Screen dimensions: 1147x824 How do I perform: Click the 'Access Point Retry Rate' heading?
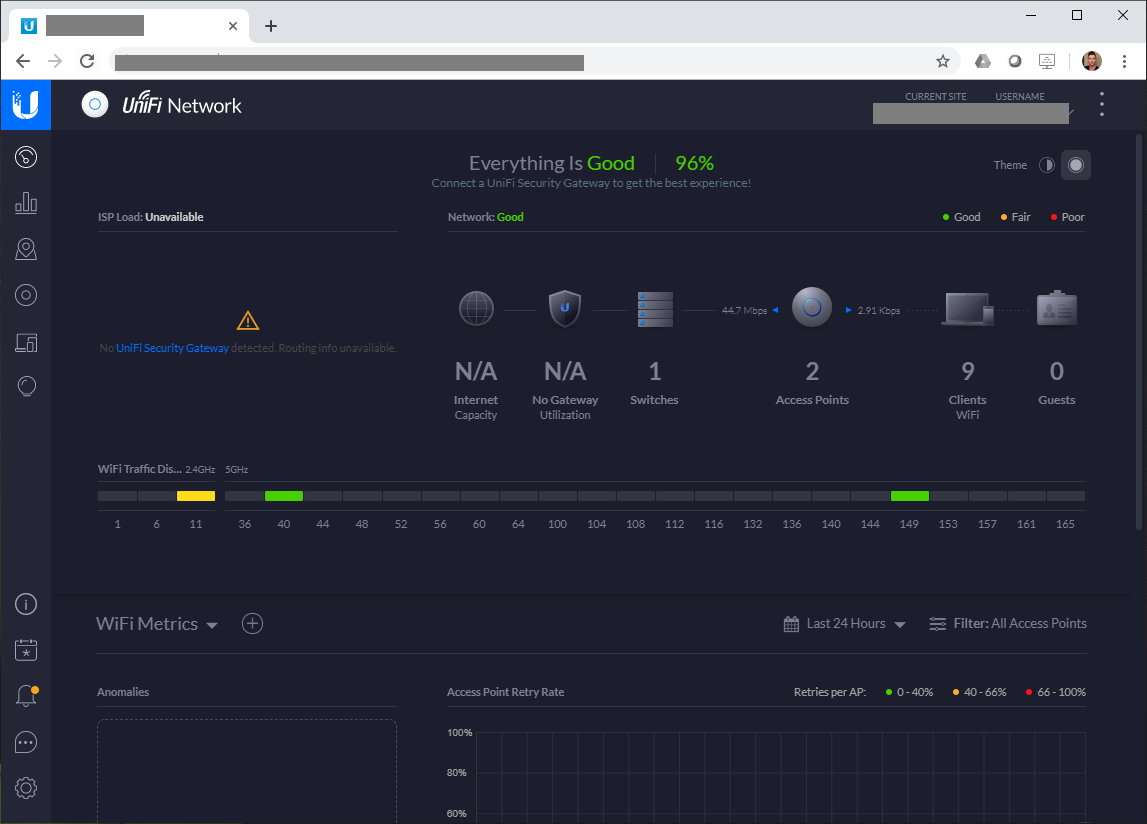click(505, 692)
